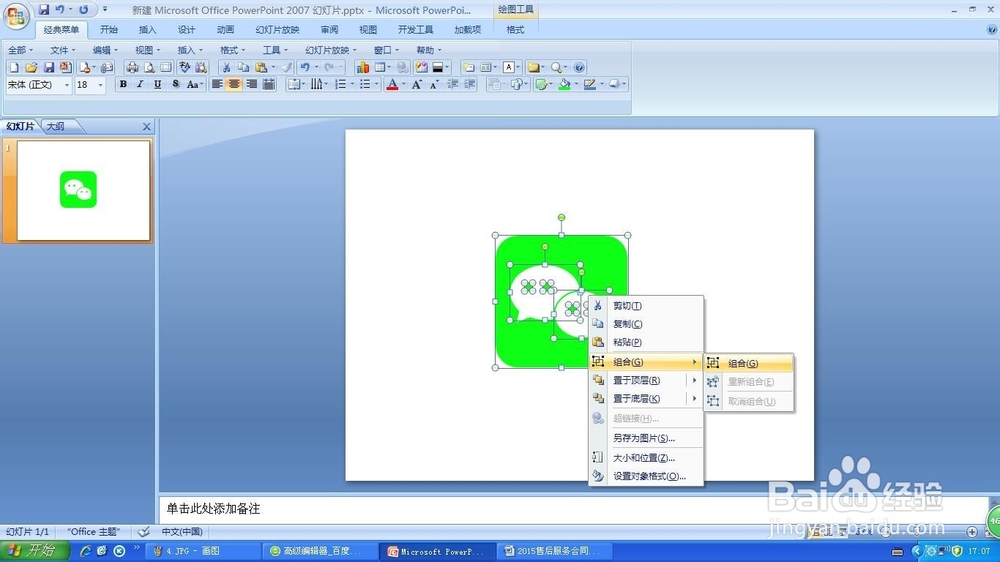Viewport: 1000px width, 562px height.
Task: Center align the text
Action: tap(234, 84)
